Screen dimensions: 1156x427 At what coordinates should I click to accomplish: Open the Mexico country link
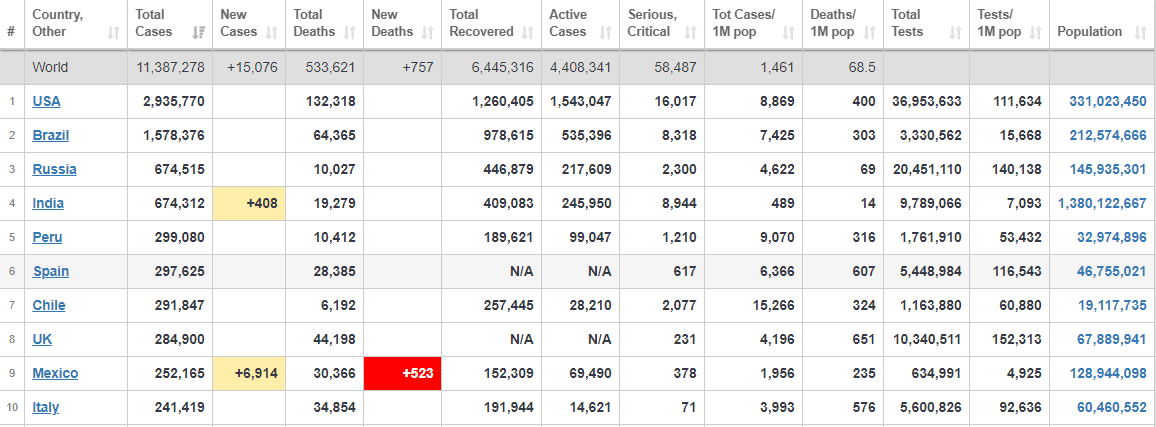(55, 373)
